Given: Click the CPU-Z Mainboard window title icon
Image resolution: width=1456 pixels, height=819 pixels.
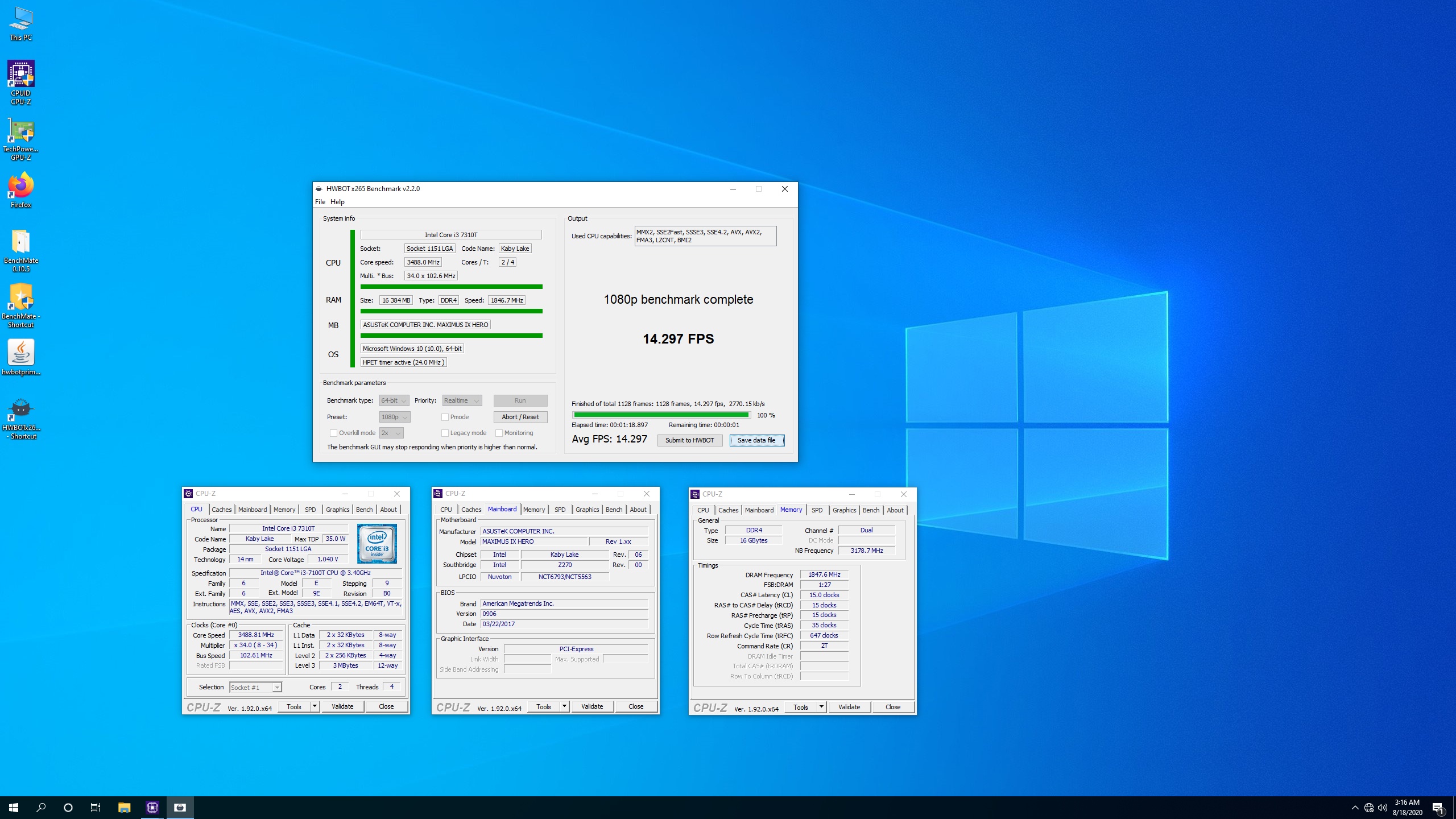Looking at the screenshot, I should [438, 494].
